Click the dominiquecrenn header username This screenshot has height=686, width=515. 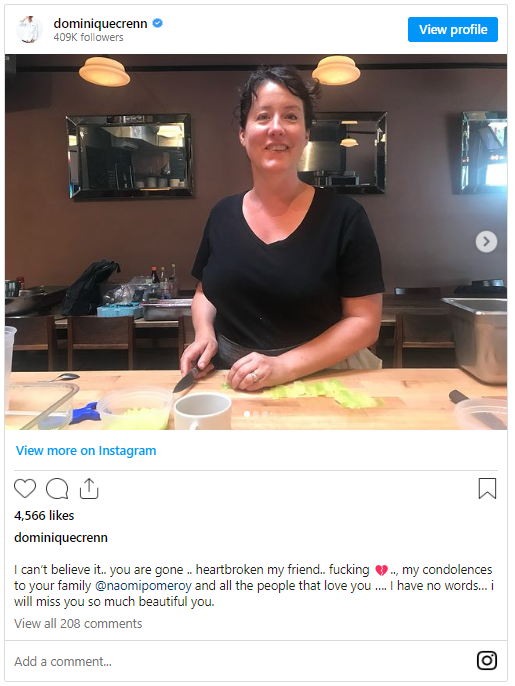(100, 24)
